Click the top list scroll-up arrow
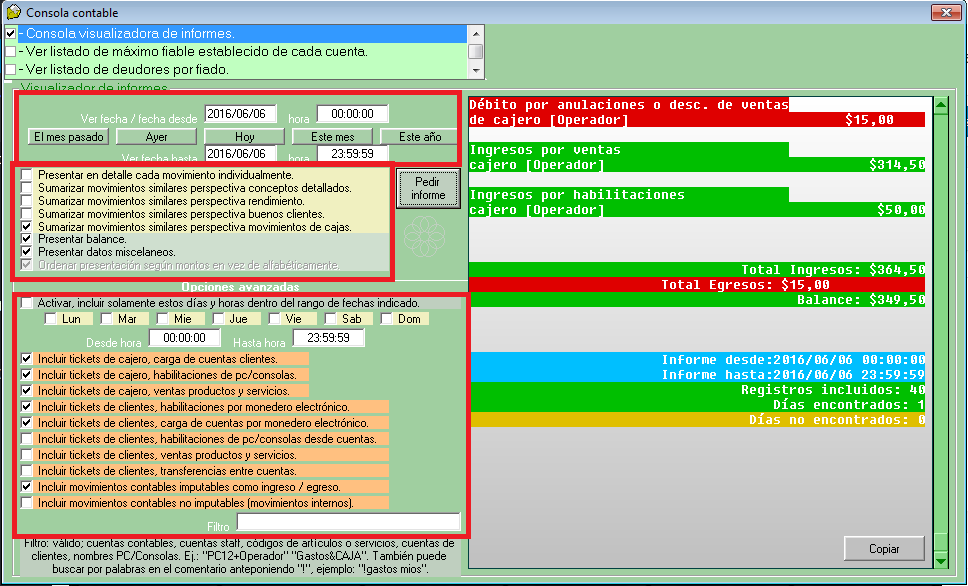 (x=475, y=33)
